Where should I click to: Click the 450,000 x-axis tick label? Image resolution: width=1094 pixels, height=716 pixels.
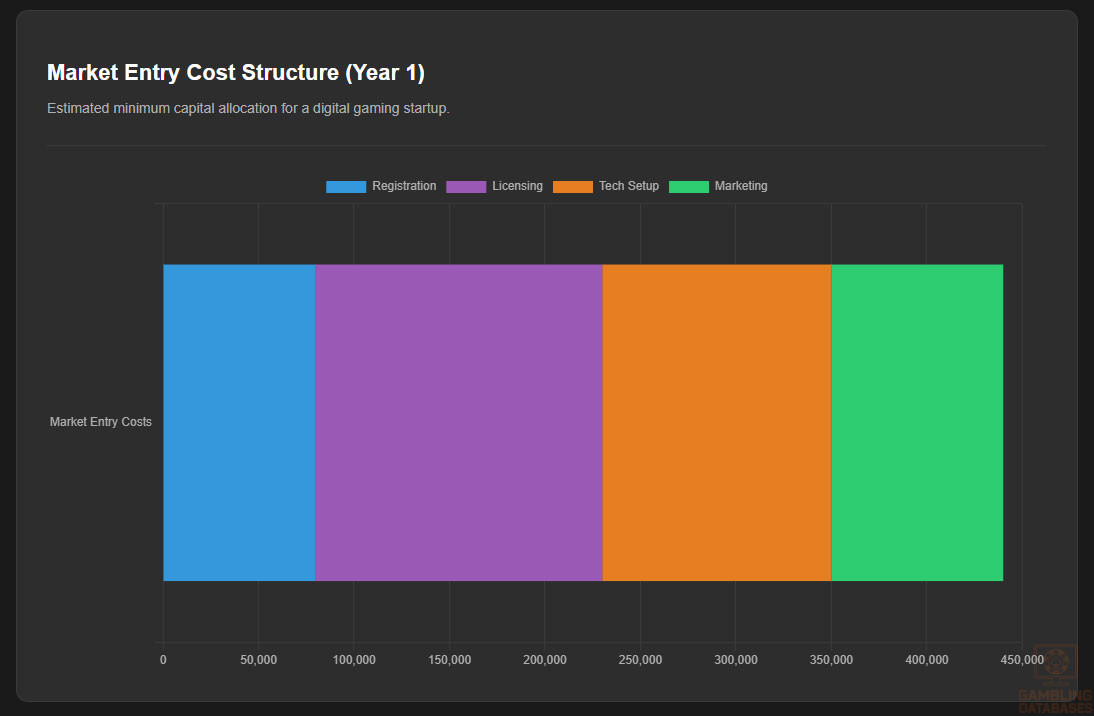(1021, 659)
